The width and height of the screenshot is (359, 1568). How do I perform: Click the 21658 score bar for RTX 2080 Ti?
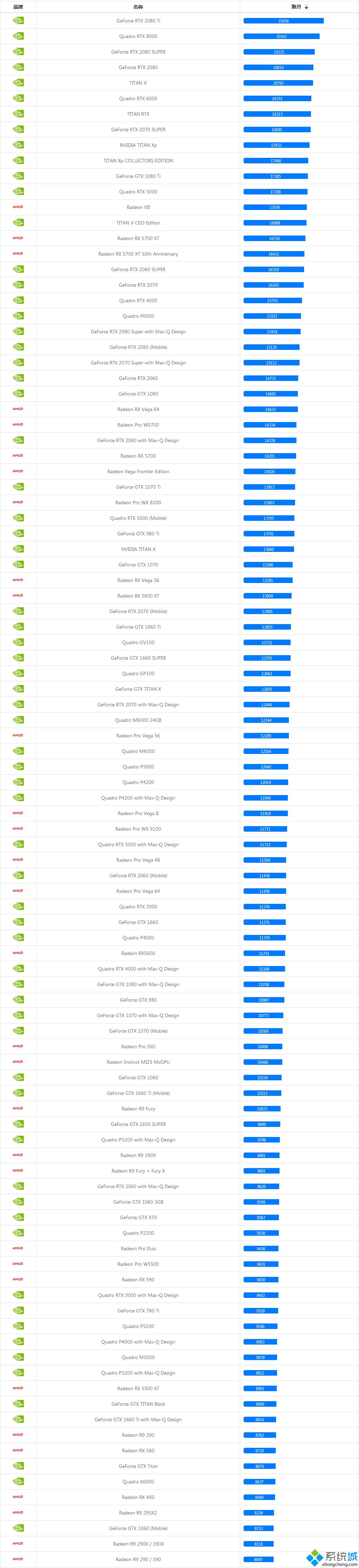coord(284,21)
